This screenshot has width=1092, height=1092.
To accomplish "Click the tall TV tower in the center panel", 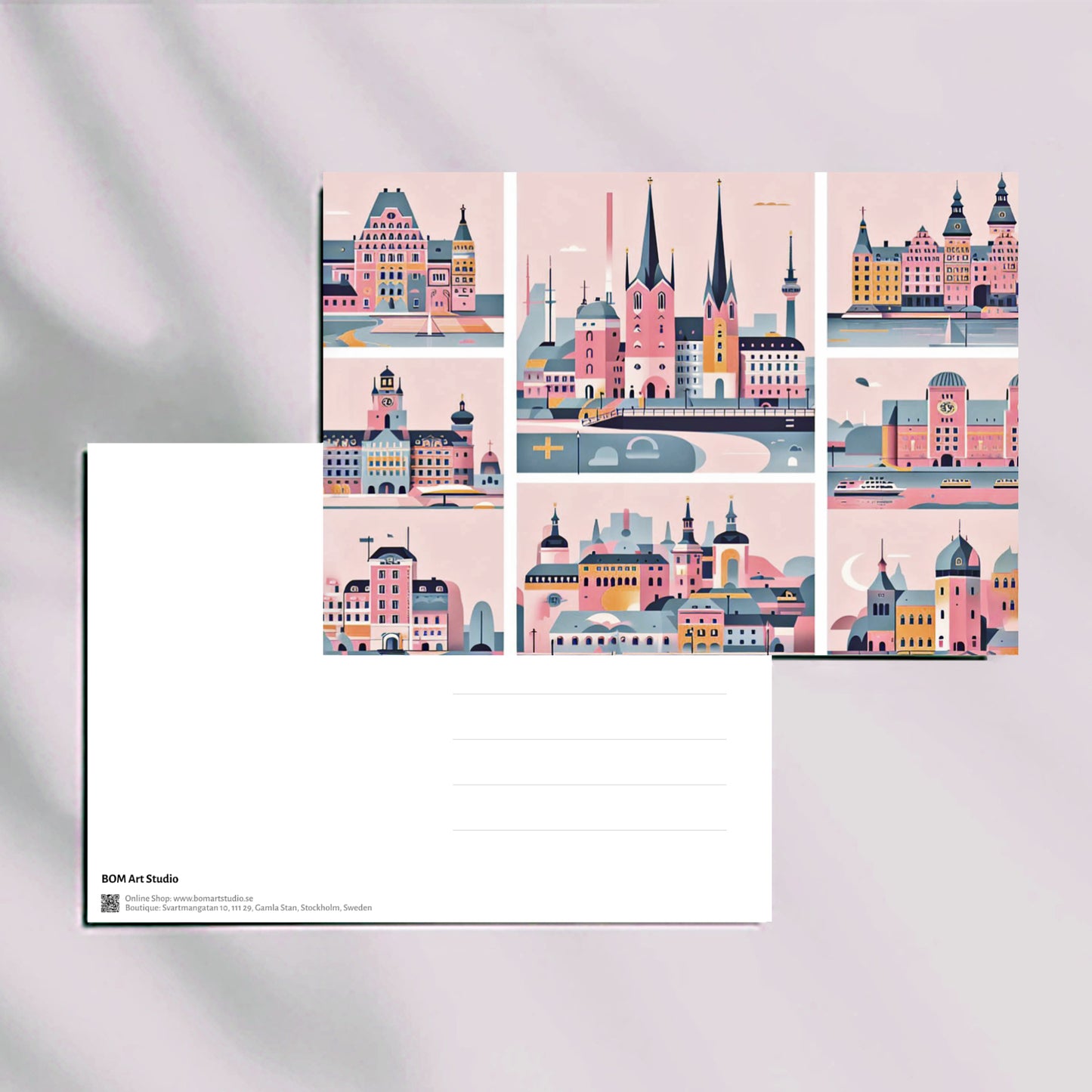I will 790,287.
